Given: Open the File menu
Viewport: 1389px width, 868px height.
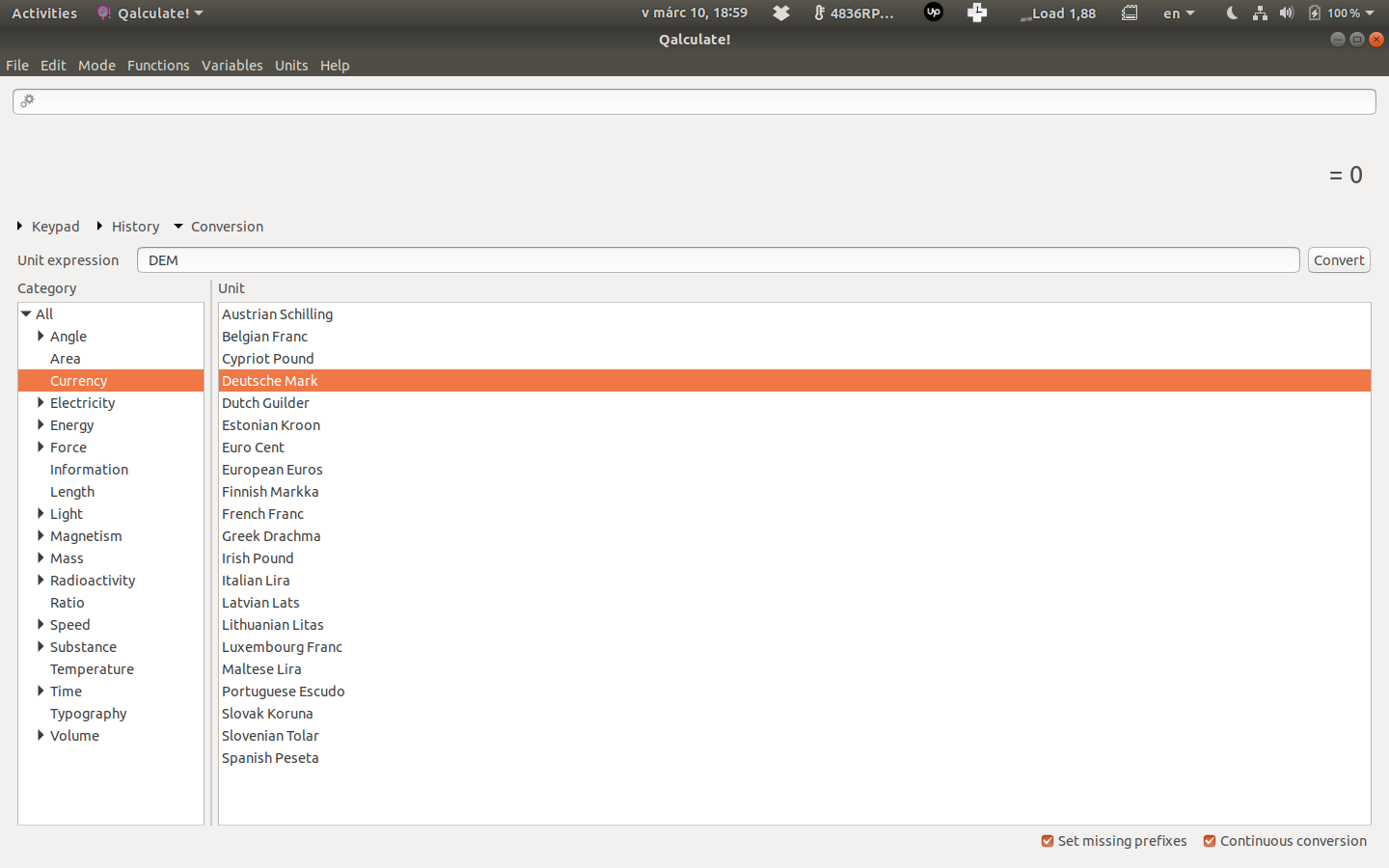Looking at the screenshot, I should pyautogui.click(x=17, y=66).
